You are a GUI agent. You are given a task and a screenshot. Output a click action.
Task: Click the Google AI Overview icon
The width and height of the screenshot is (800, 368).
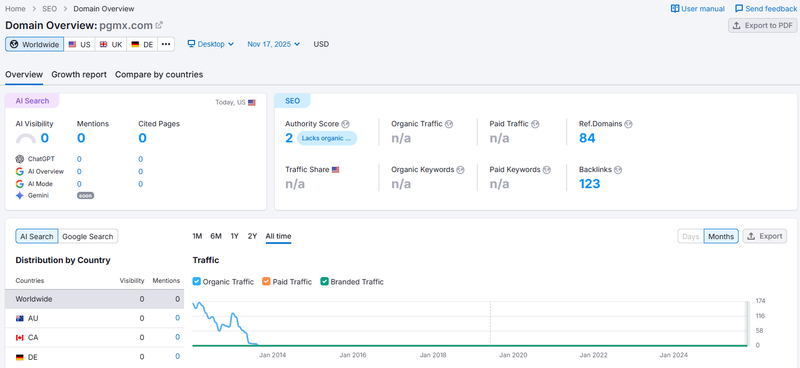click(20, 171)
